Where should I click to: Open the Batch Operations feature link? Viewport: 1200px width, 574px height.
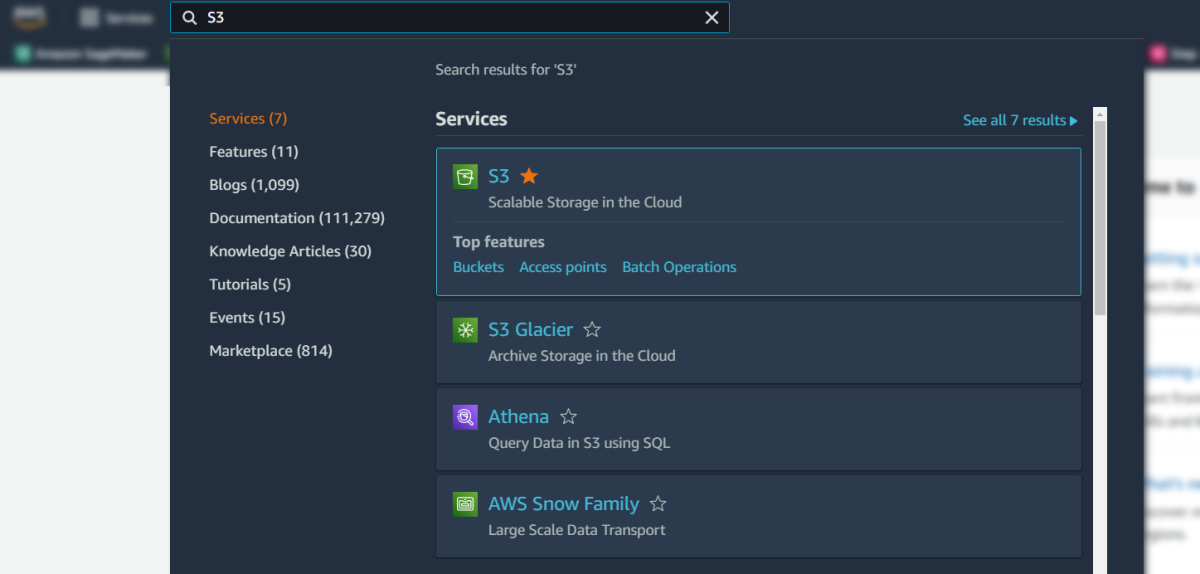679,267
